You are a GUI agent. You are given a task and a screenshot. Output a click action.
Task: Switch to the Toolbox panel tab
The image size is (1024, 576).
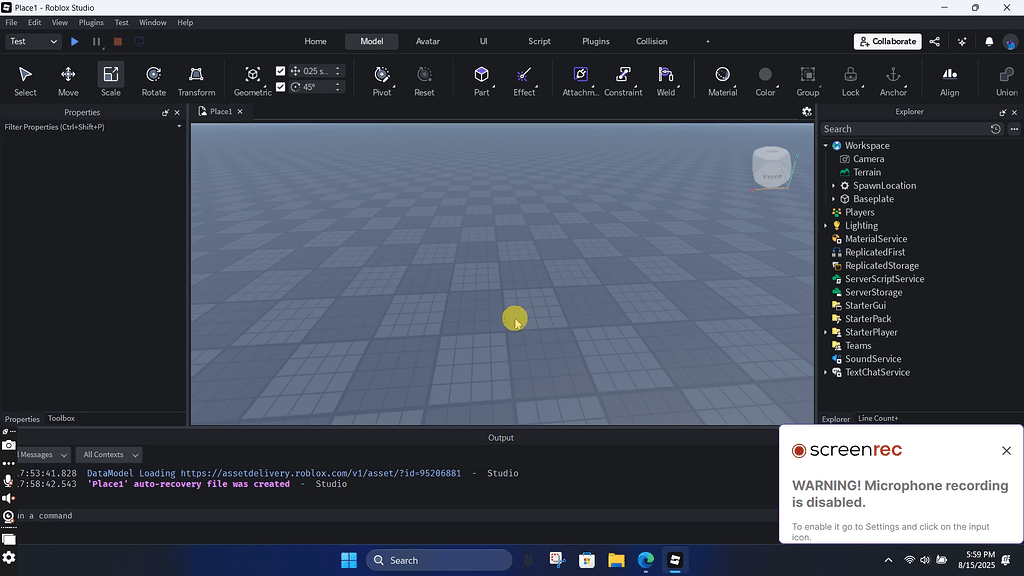coord(61,419)
